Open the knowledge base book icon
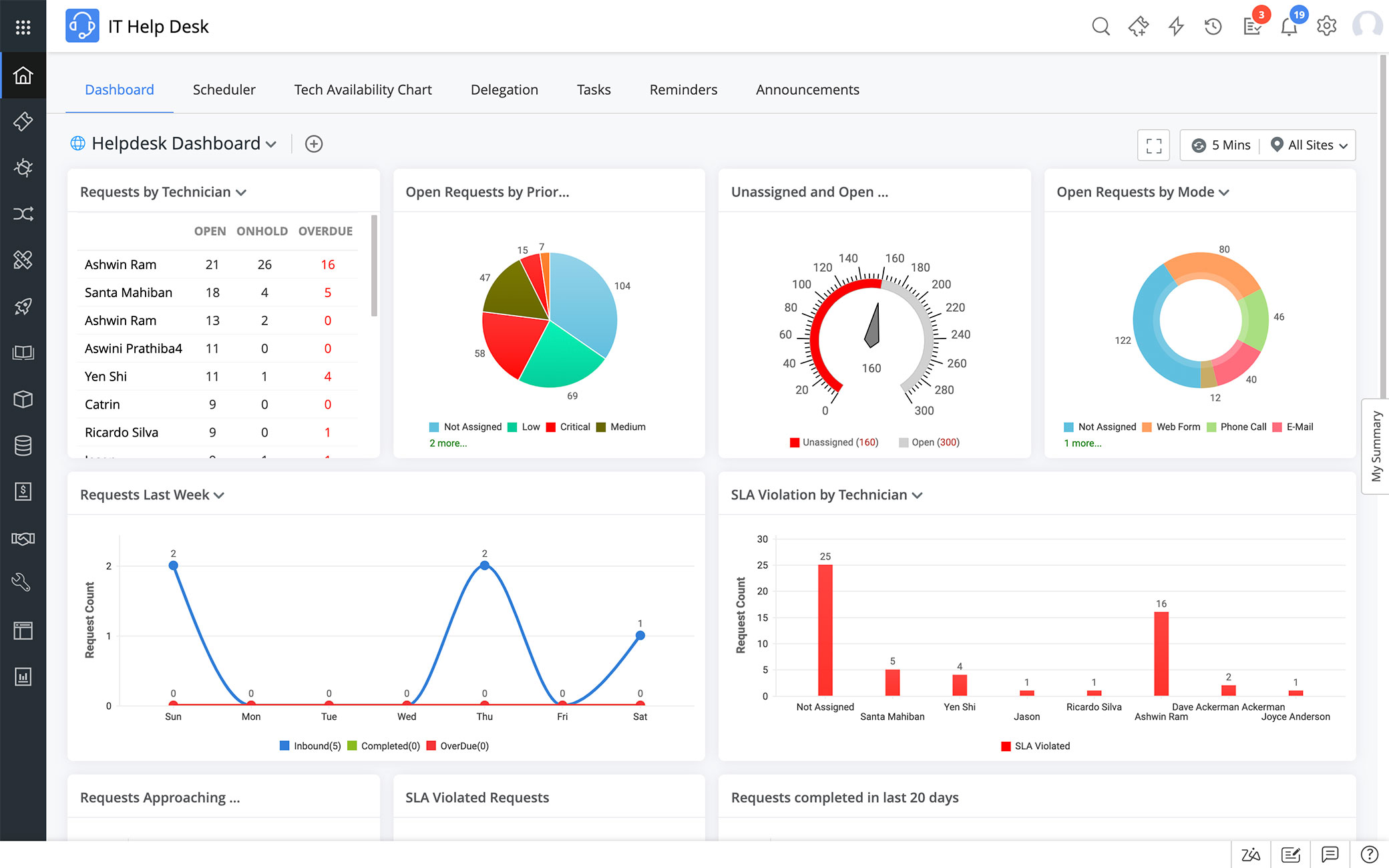Screen dimensions: 1389x868 (23, 353)
